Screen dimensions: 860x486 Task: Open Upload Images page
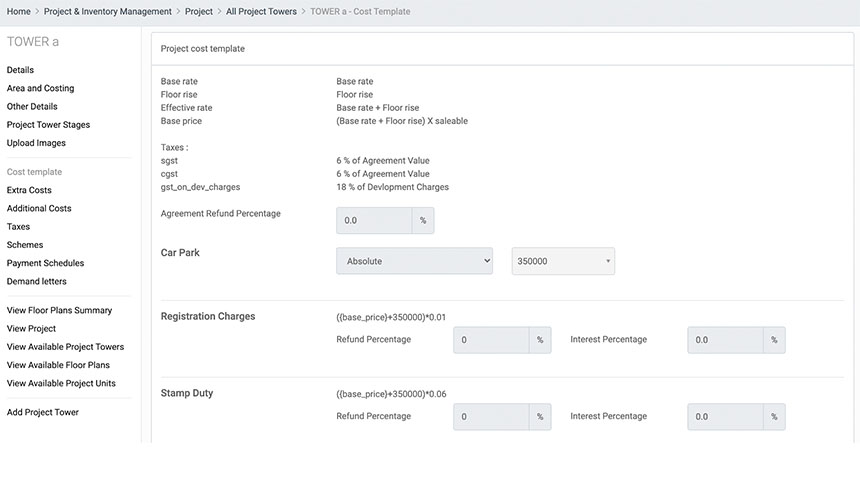click(x=36, y=143)
